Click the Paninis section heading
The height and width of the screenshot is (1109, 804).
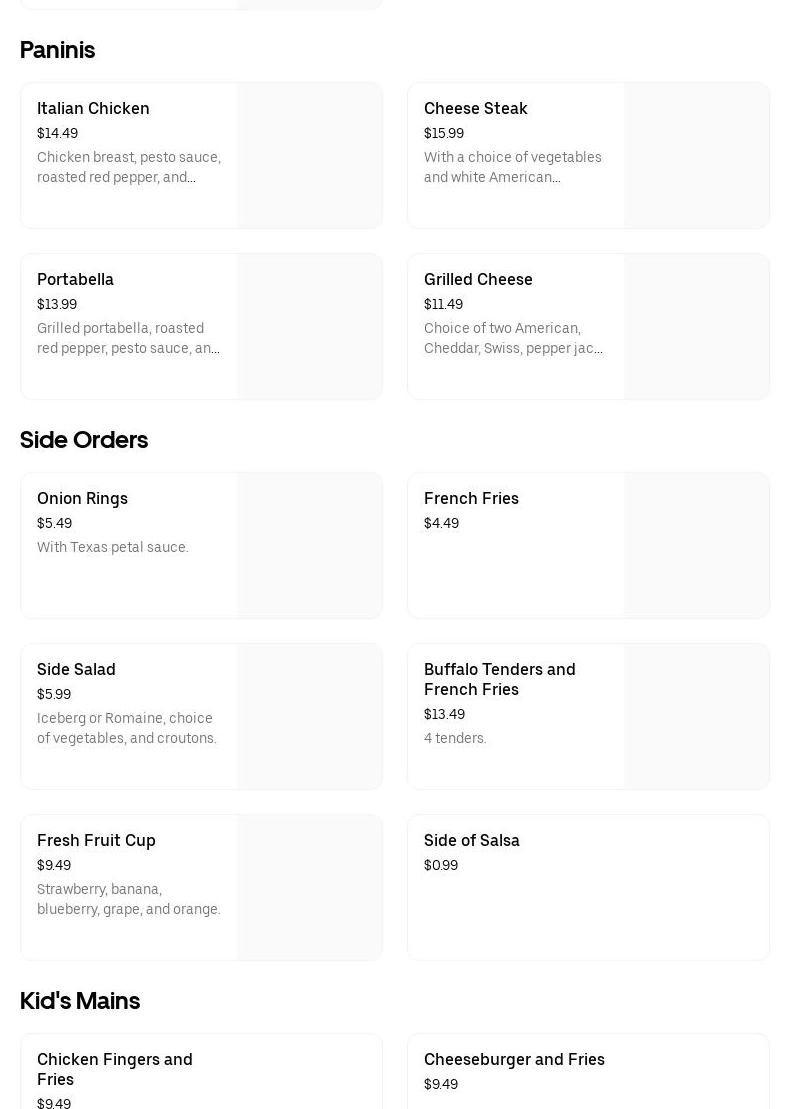point(57,50)
